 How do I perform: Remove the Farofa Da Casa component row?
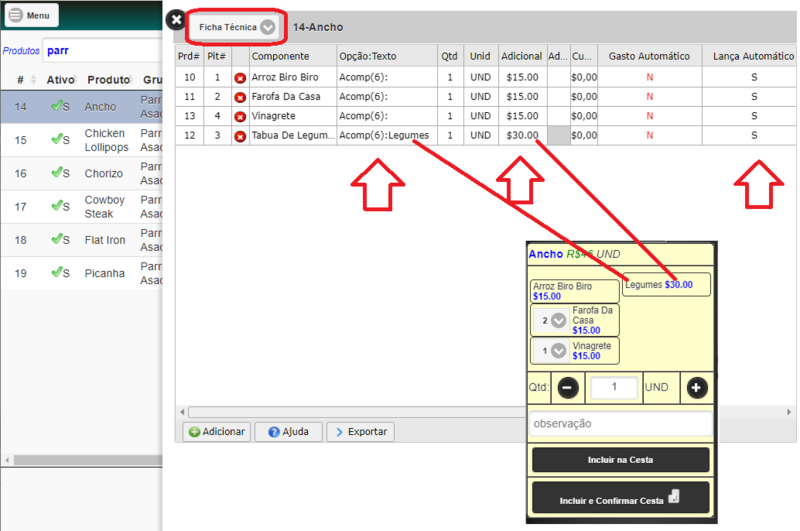(x=240, y=97)
